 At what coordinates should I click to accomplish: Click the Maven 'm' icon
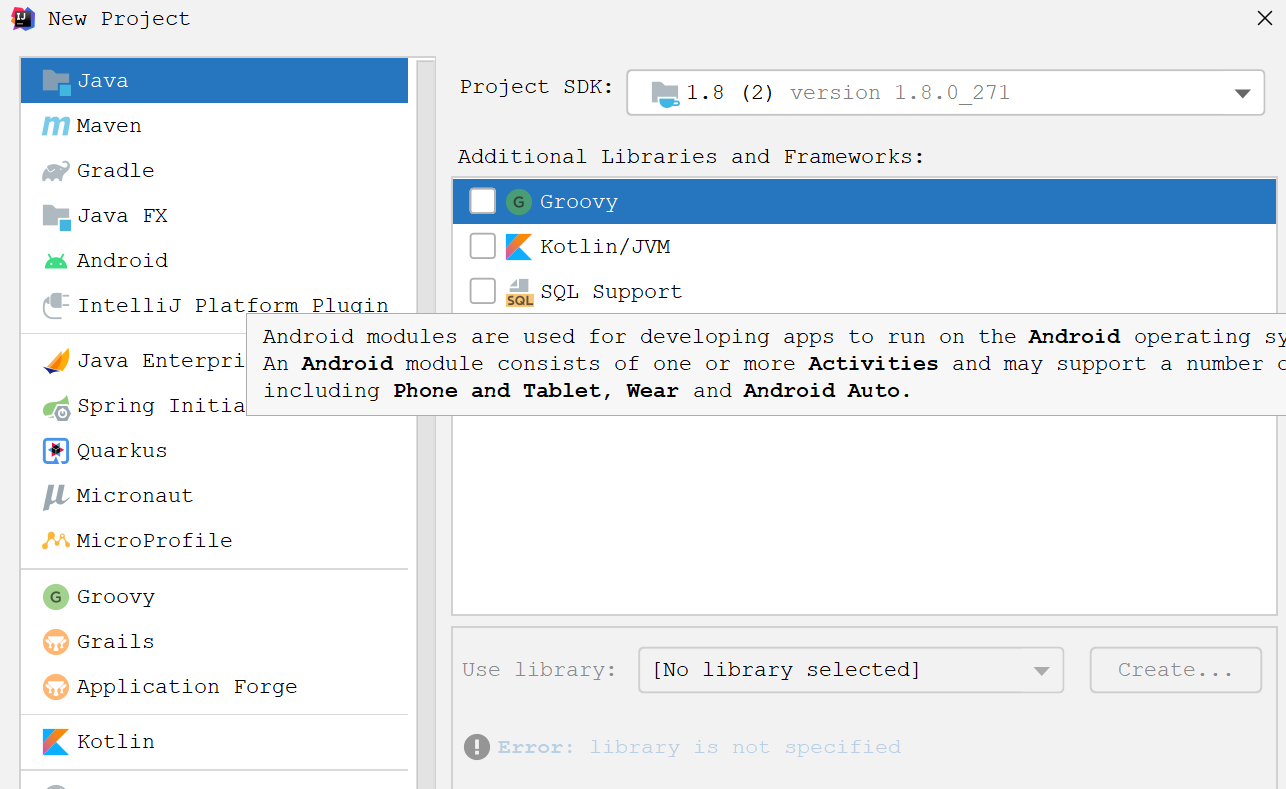click(x=56, y=126)
